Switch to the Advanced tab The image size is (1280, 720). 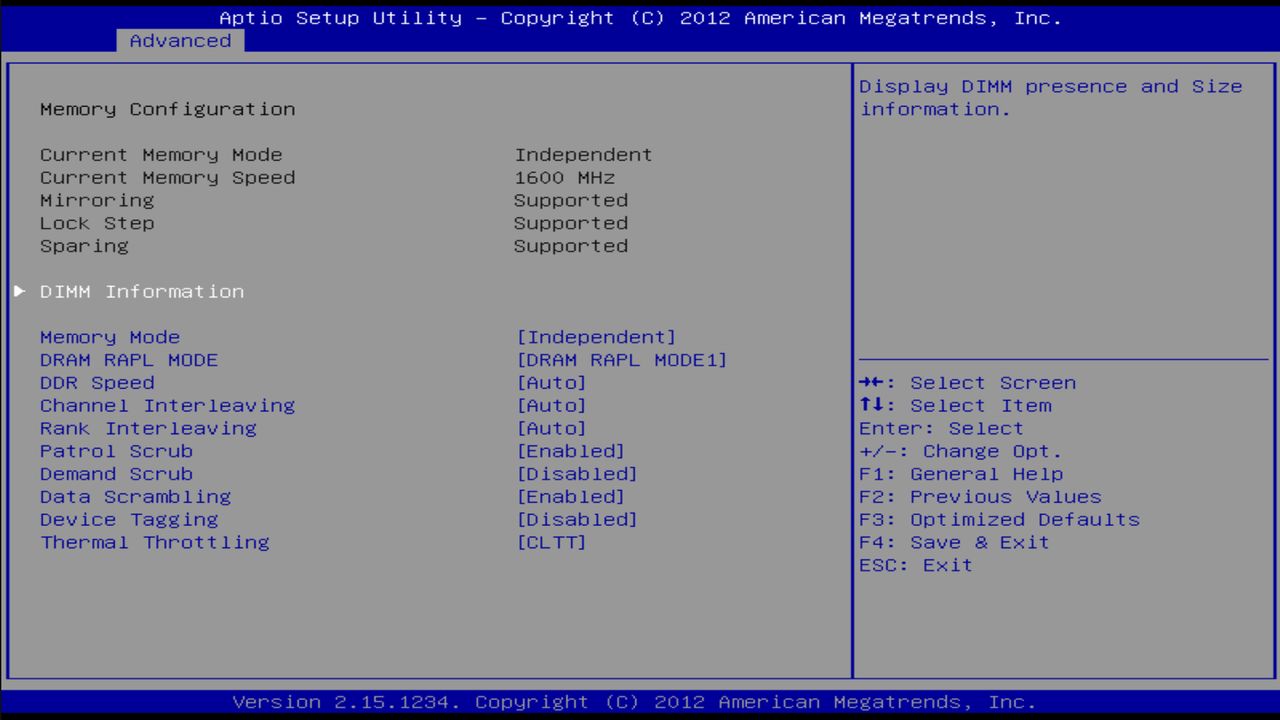[x=180, y=41]
